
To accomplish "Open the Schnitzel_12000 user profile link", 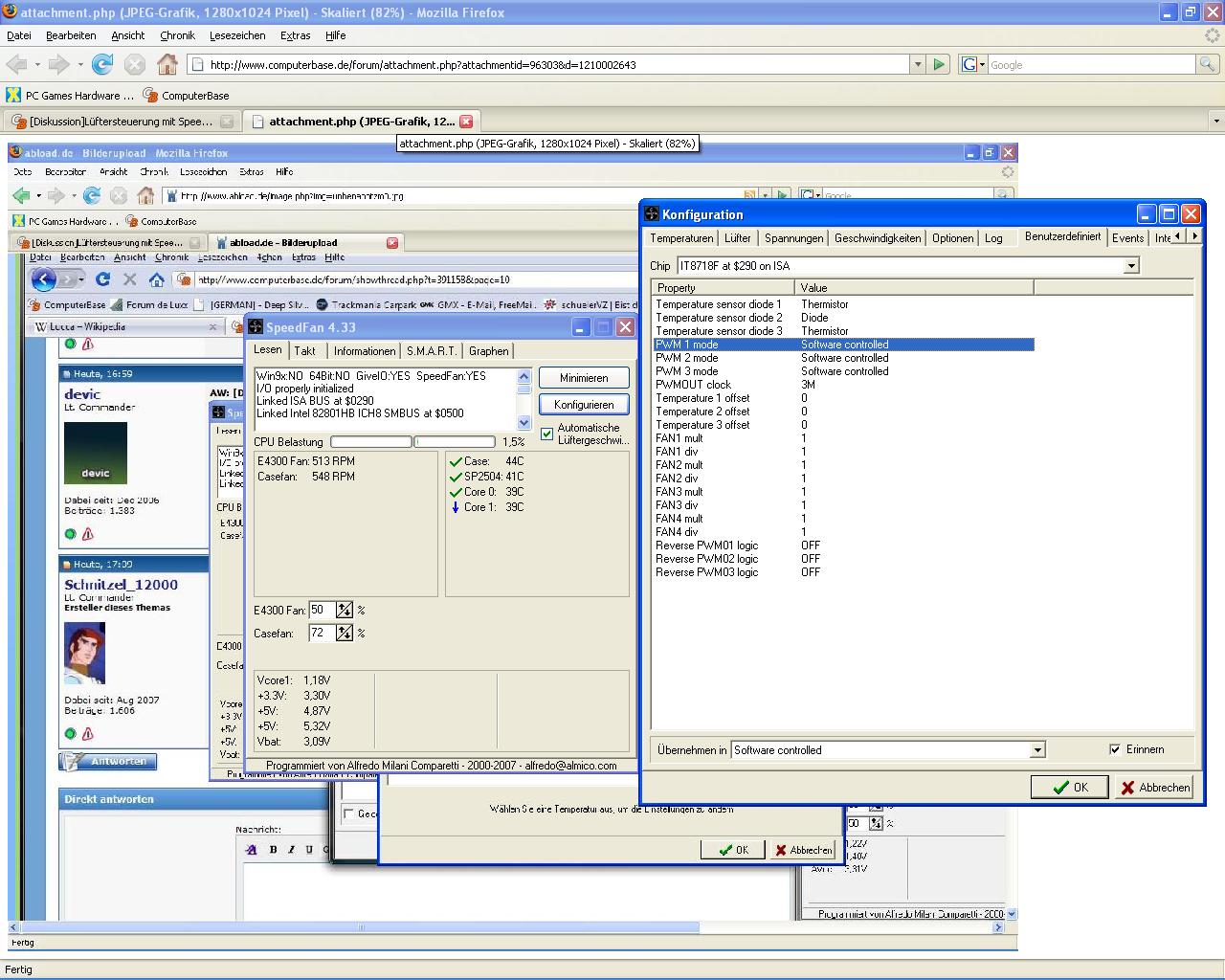I will pyautogui.click(x=122, y=585).
